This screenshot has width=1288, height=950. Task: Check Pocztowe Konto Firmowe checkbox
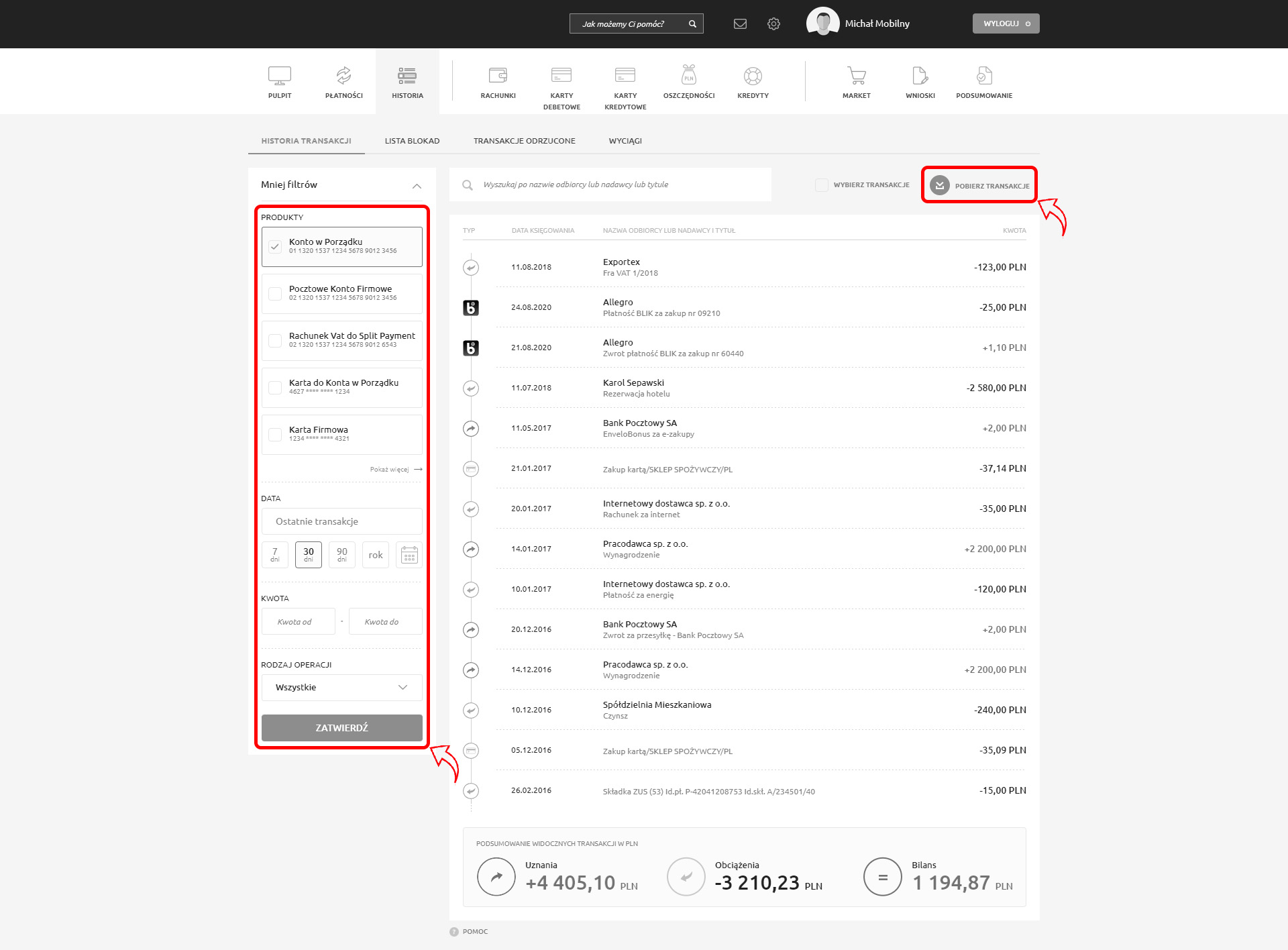click(x=275, y=293)
